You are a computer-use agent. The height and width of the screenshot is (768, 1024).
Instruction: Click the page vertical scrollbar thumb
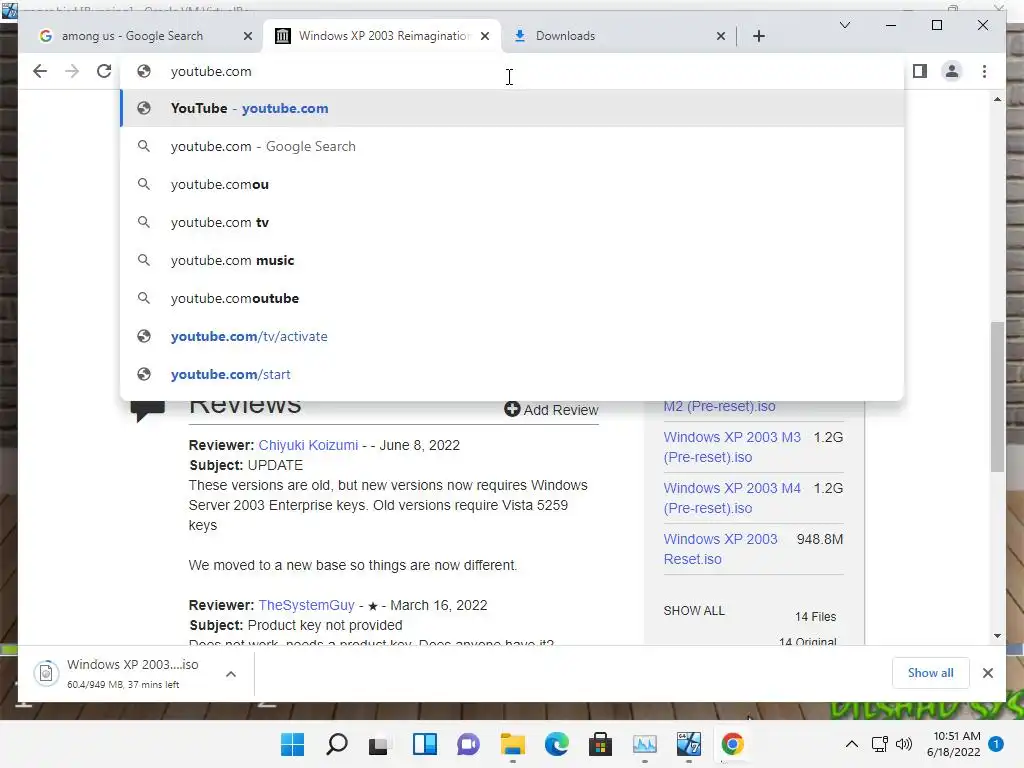point(997,397)
